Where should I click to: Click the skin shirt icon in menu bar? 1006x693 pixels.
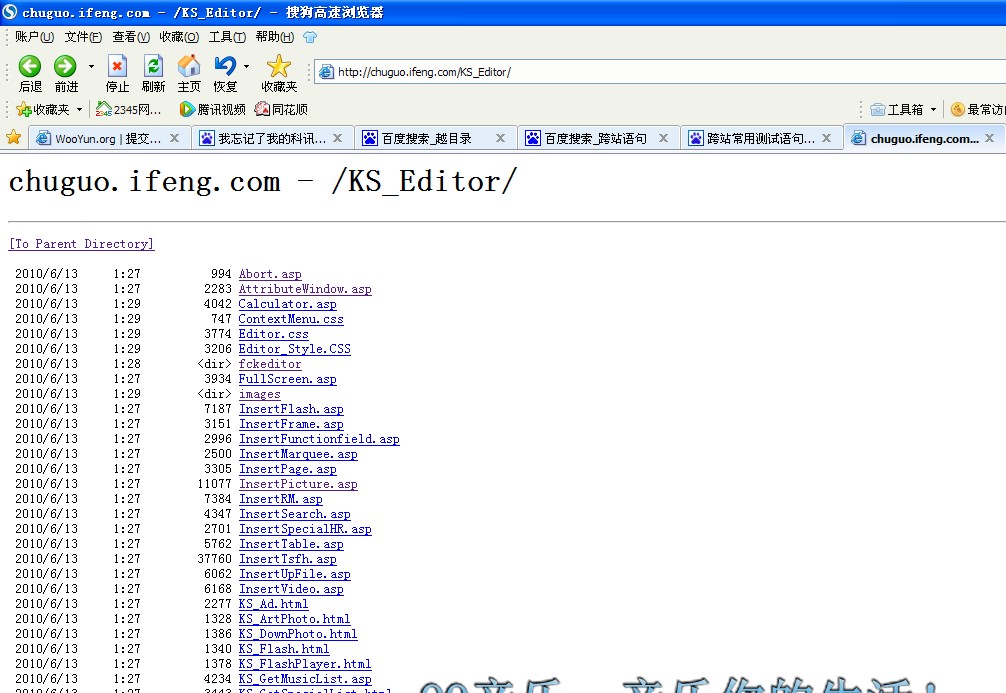310,37
